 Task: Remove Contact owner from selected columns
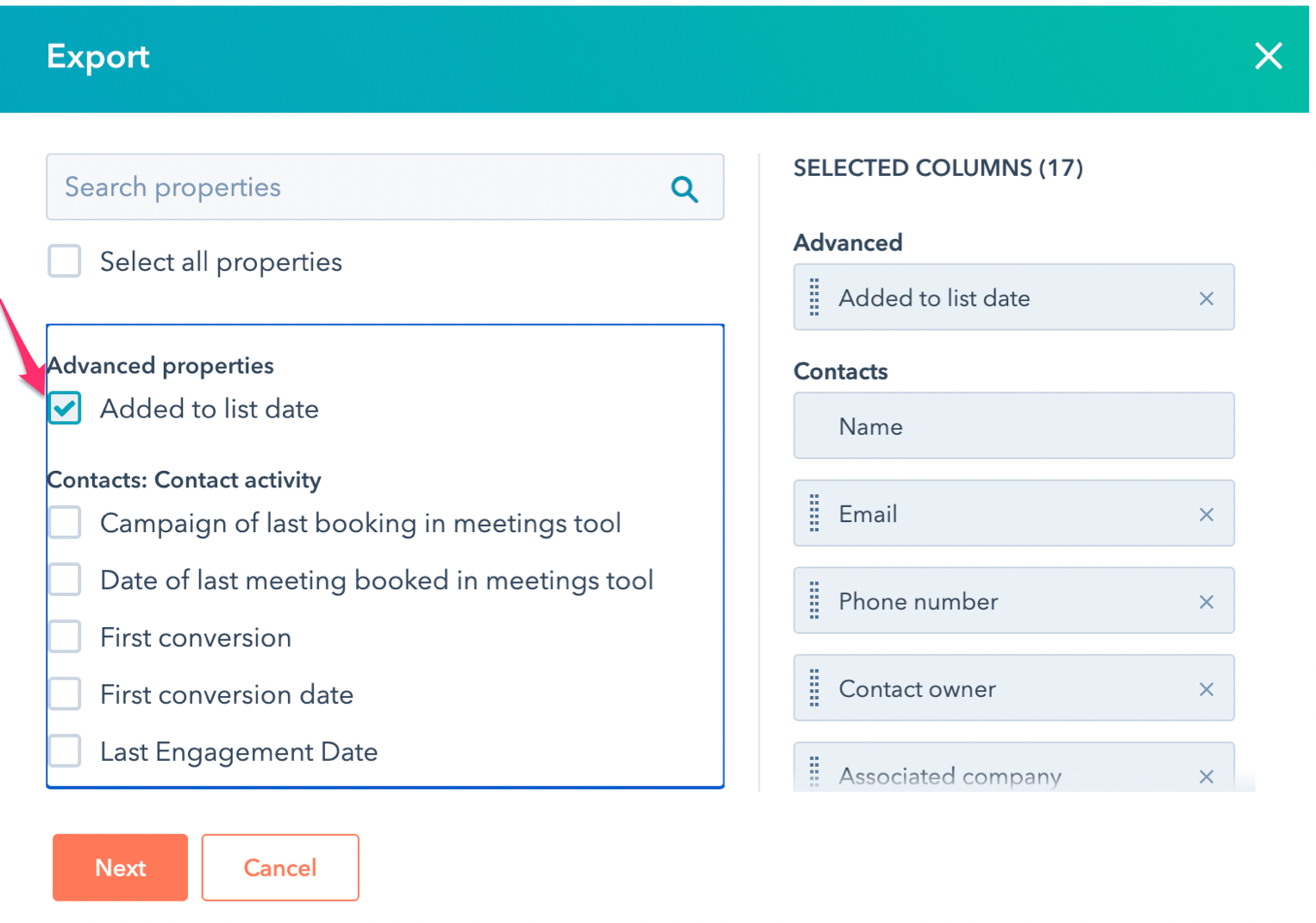point(1206,689)
